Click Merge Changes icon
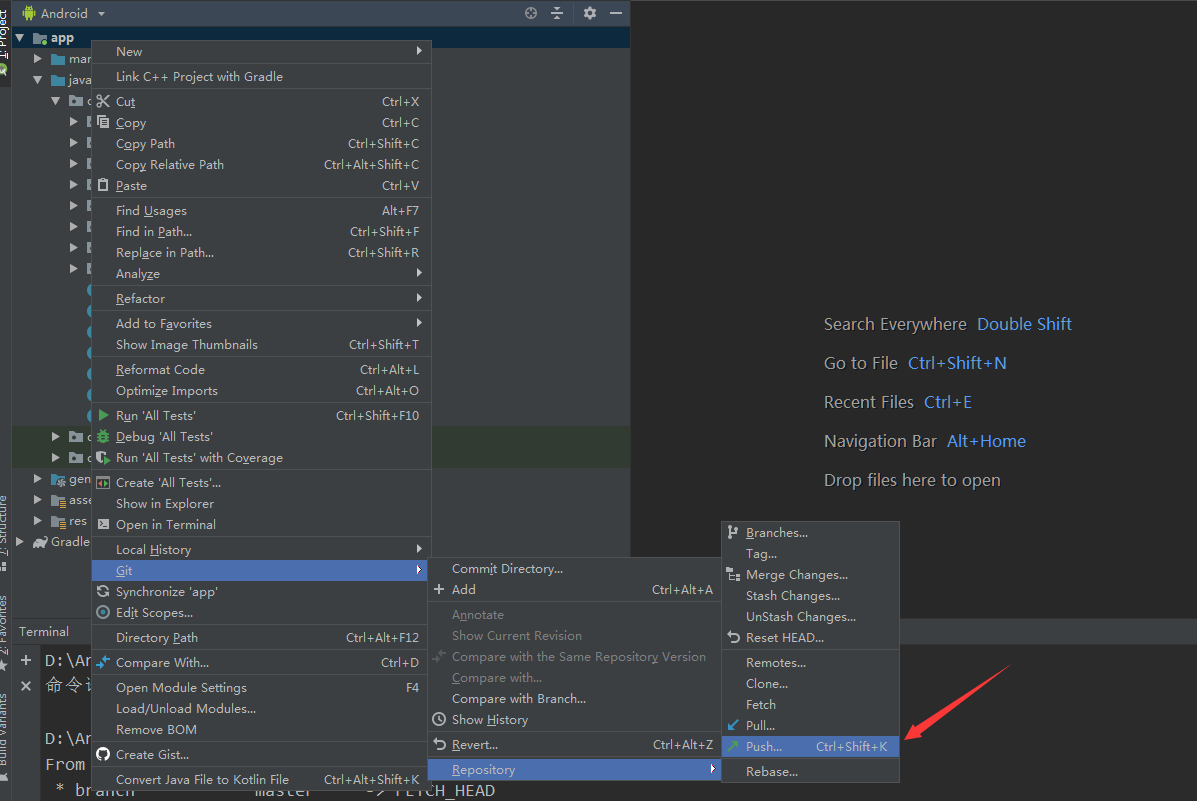This screenshot has height=801, width=1197. click(x=733, y=574)
